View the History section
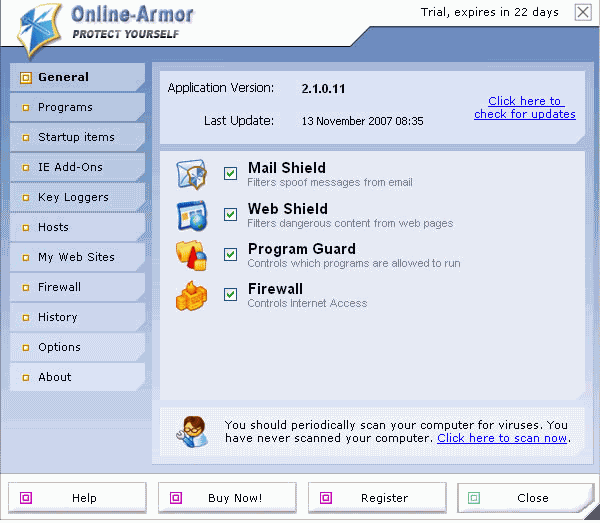The width and height of the screenshot is (600, 523). coord(77,318)
